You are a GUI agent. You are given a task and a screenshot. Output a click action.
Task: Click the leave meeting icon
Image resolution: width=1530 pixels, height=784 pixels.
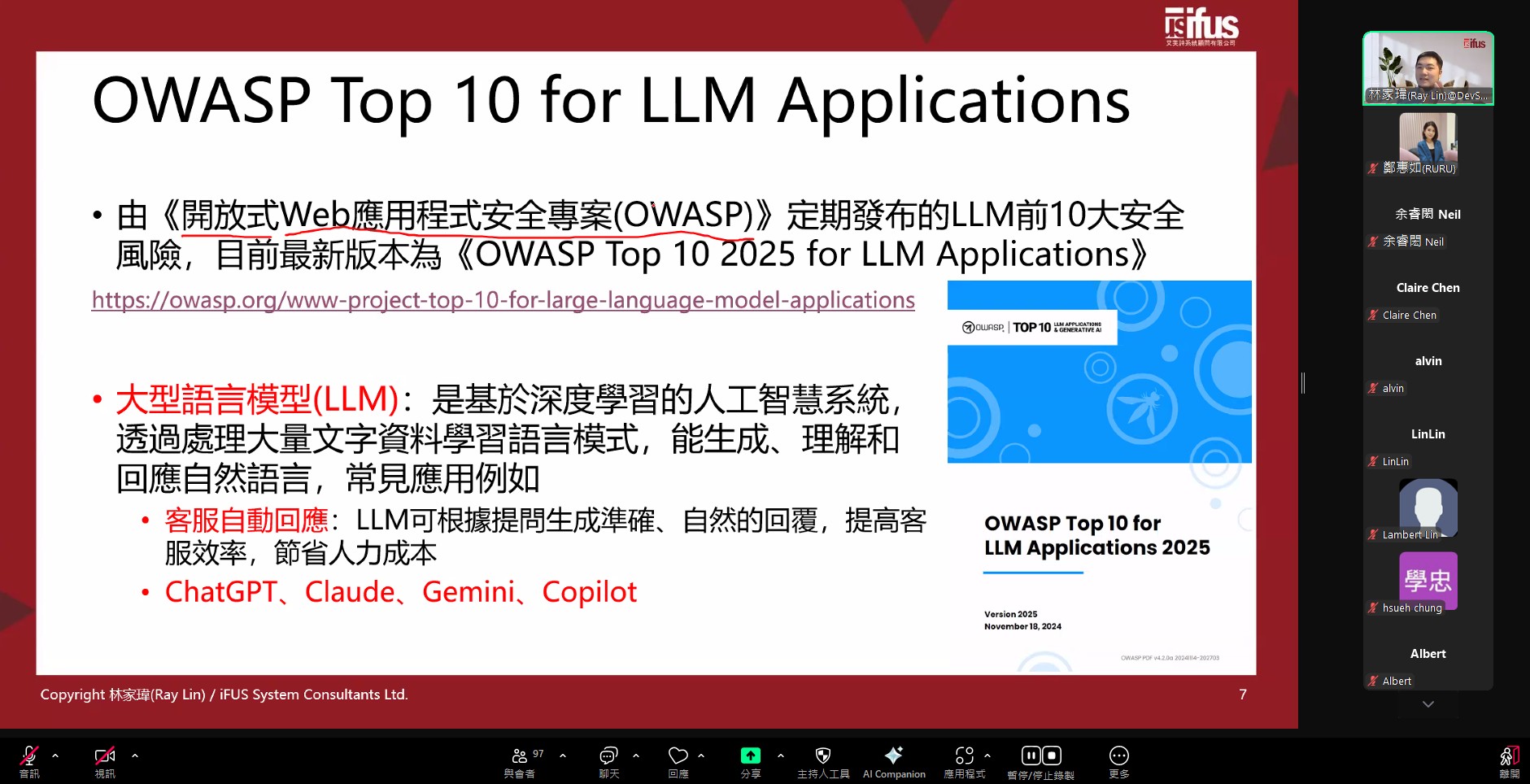coord(1509,756)
